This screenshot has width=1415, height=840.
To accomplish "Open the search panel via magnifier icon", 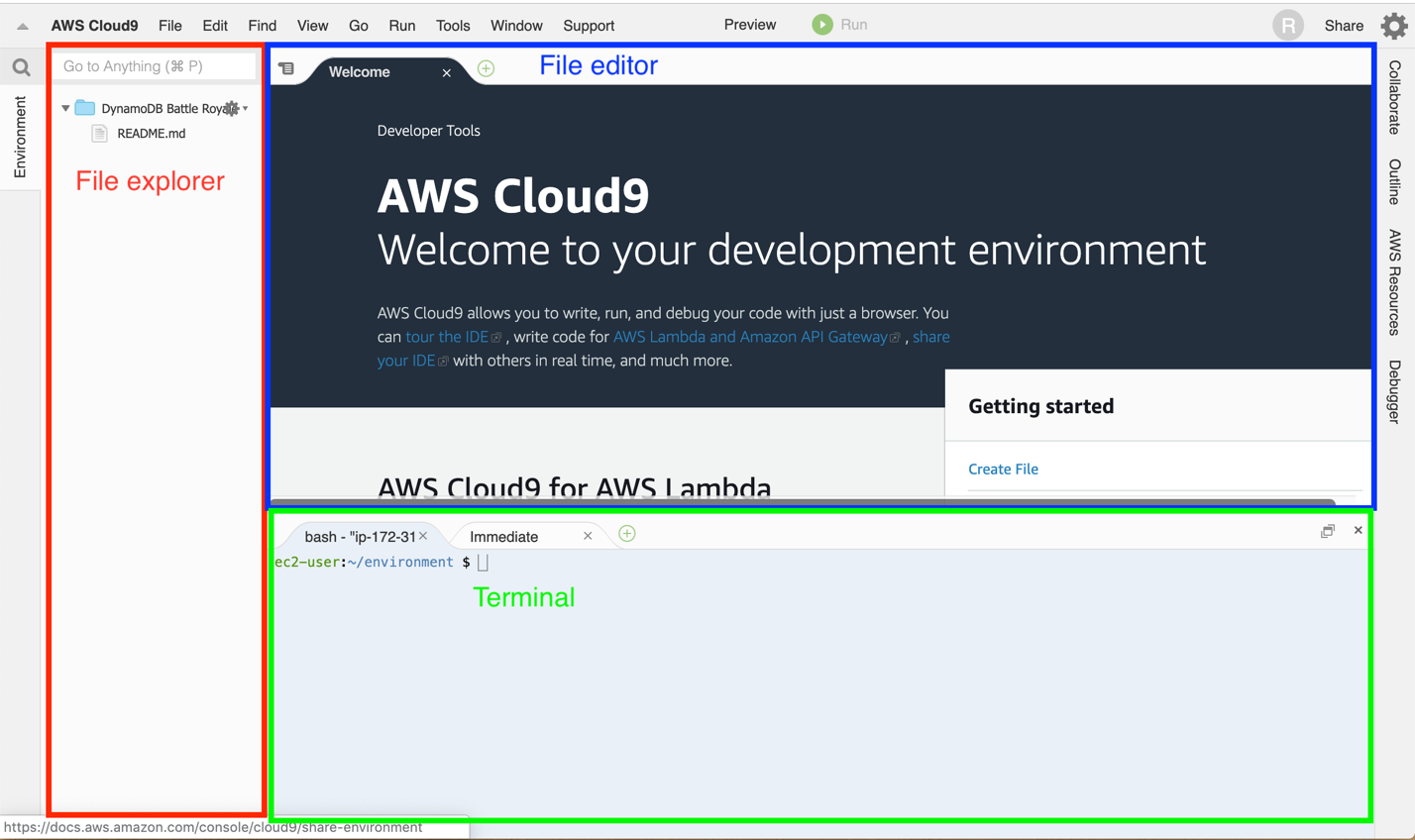I will [21, 67].
